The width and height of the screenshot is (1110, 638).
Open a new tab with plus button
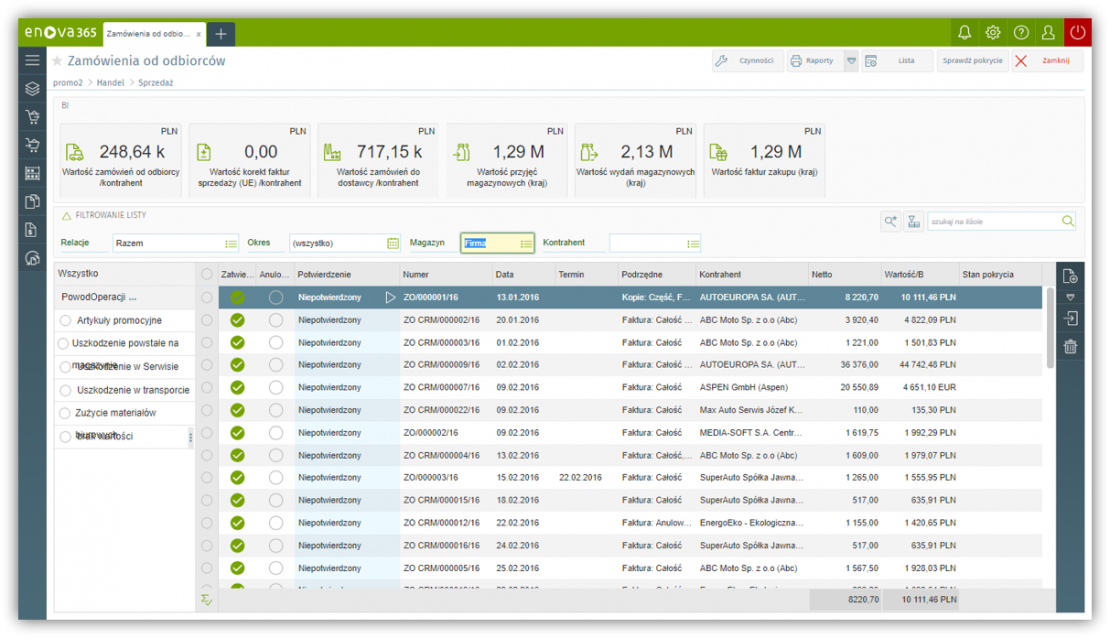(x=221, y=34)
